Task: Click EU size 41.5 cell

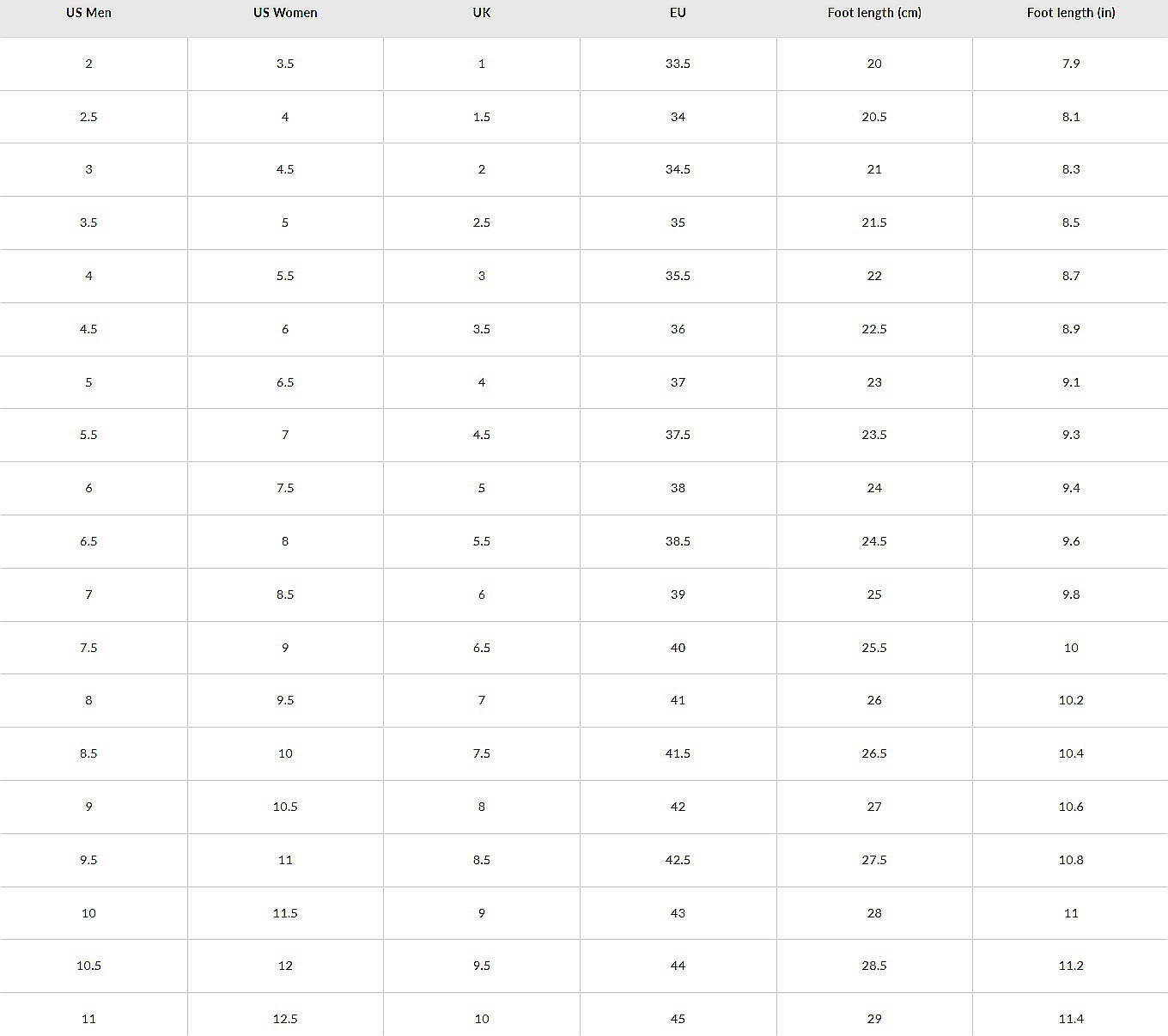Action: [x=678, y=753]
